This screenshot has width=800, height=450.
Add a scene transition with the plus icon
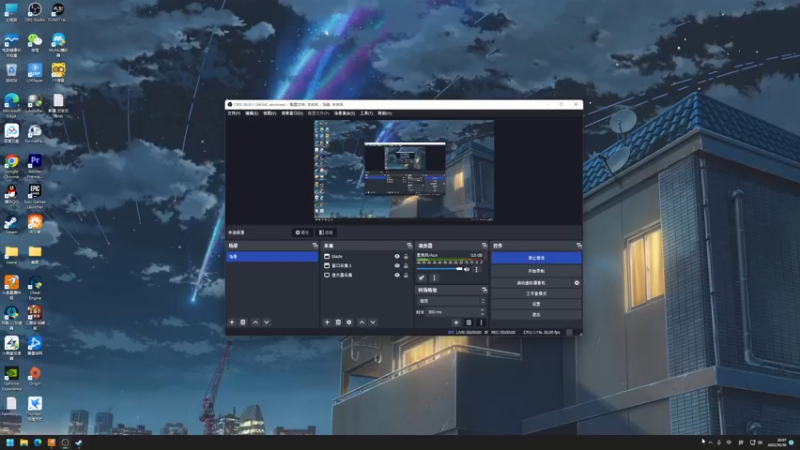click(x=456, y=322)
